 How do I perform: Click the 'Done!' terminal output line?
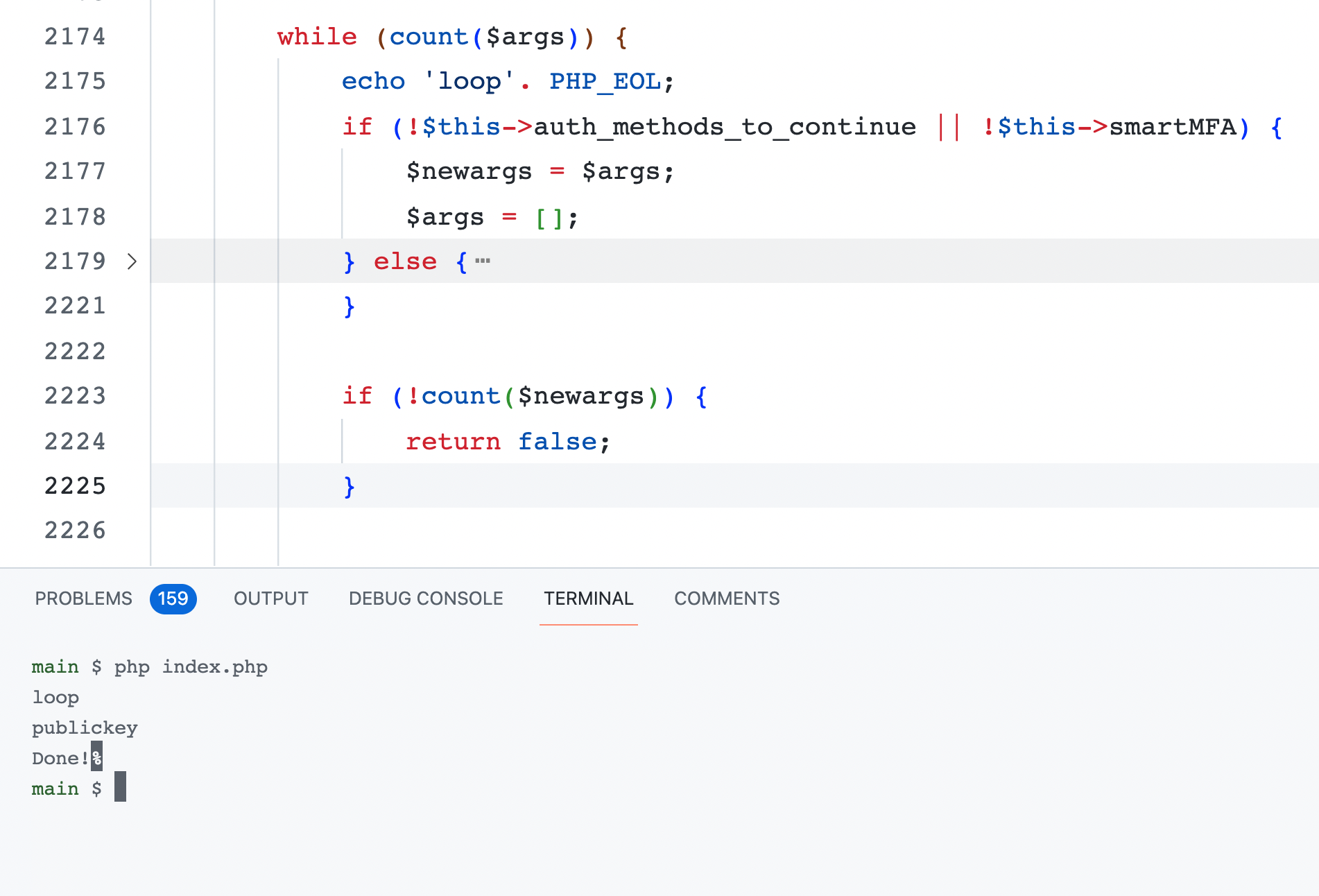click(60, 759)
